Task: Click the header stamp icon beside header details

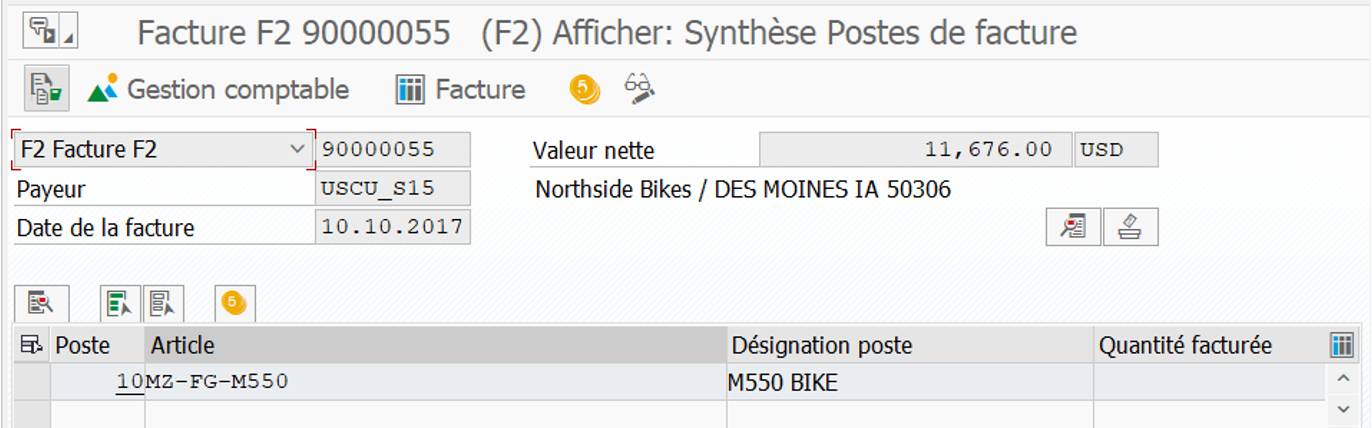Action: click(x=1130, y=227)
